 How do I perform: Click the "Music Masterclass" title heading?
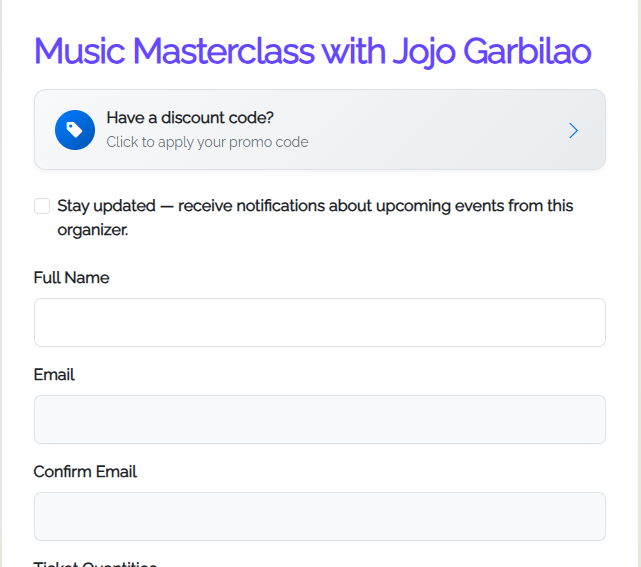click(175, 51)
